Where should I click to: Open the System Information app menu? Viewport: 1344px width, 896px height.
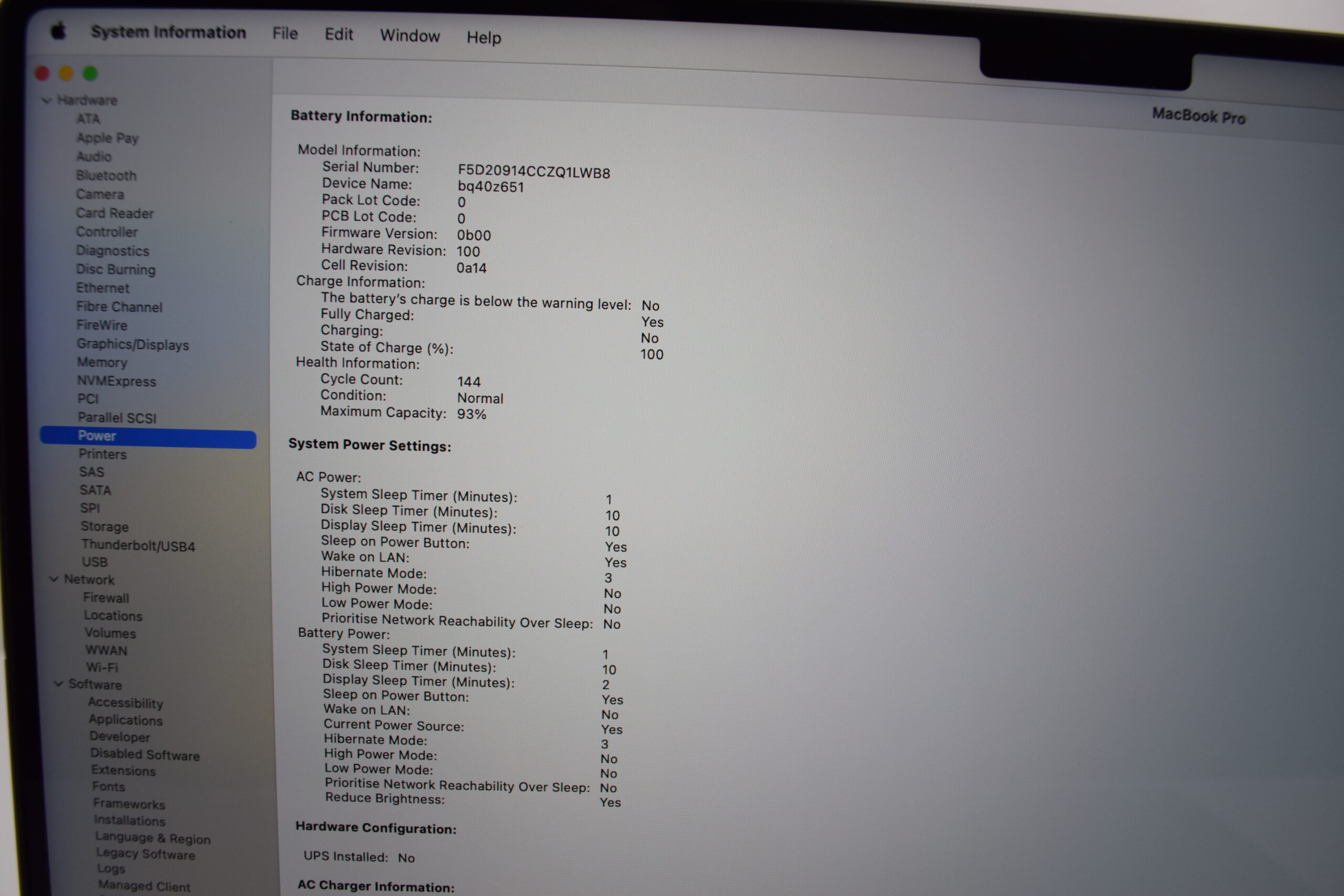[x=169, y=32]
